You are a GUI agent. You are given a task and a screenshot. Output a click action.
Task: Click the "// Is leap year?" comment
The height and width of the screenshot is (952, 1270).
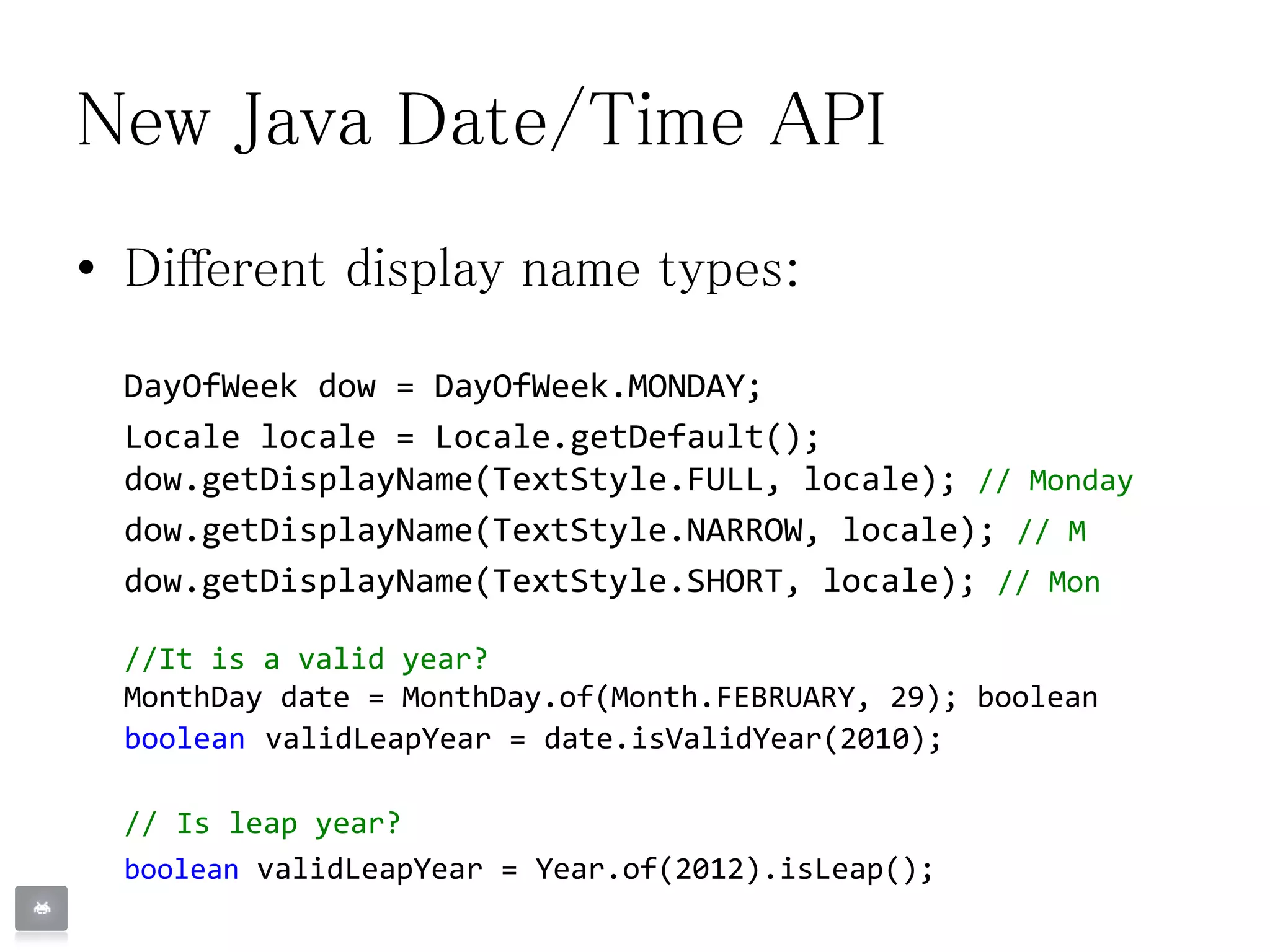click(x=263, y=824)
